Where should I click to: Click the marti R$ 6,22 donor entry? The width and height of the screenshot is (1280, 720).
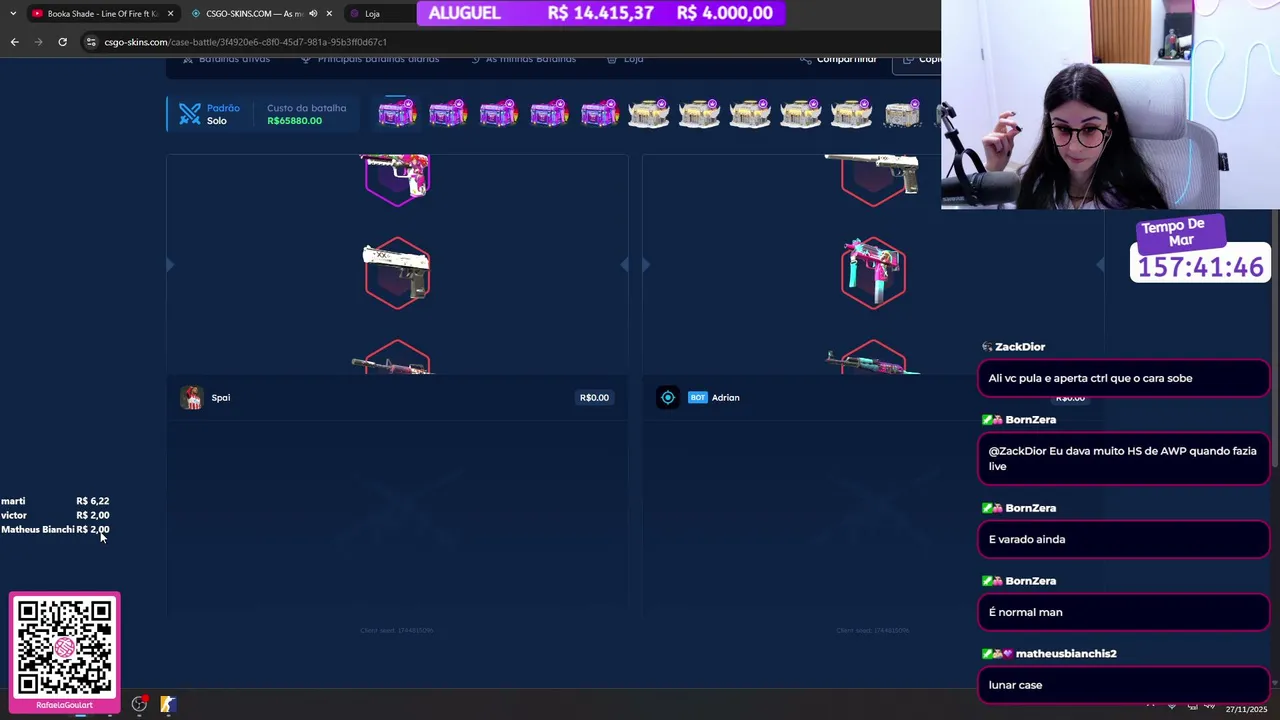[x=55, y=501]
